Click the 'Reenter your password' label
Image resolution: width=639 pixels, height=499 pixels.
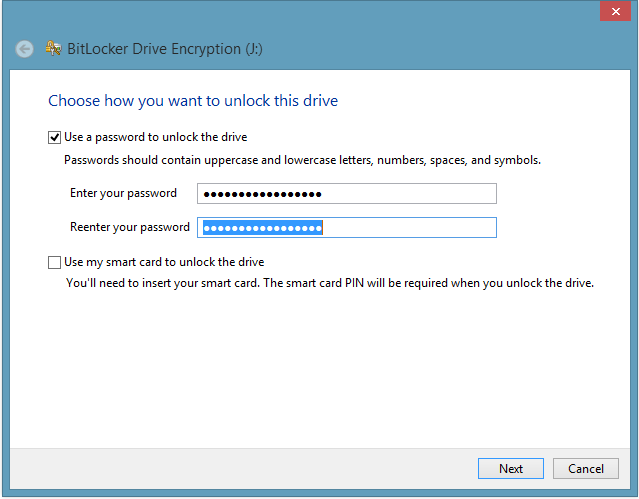[130, 227]
